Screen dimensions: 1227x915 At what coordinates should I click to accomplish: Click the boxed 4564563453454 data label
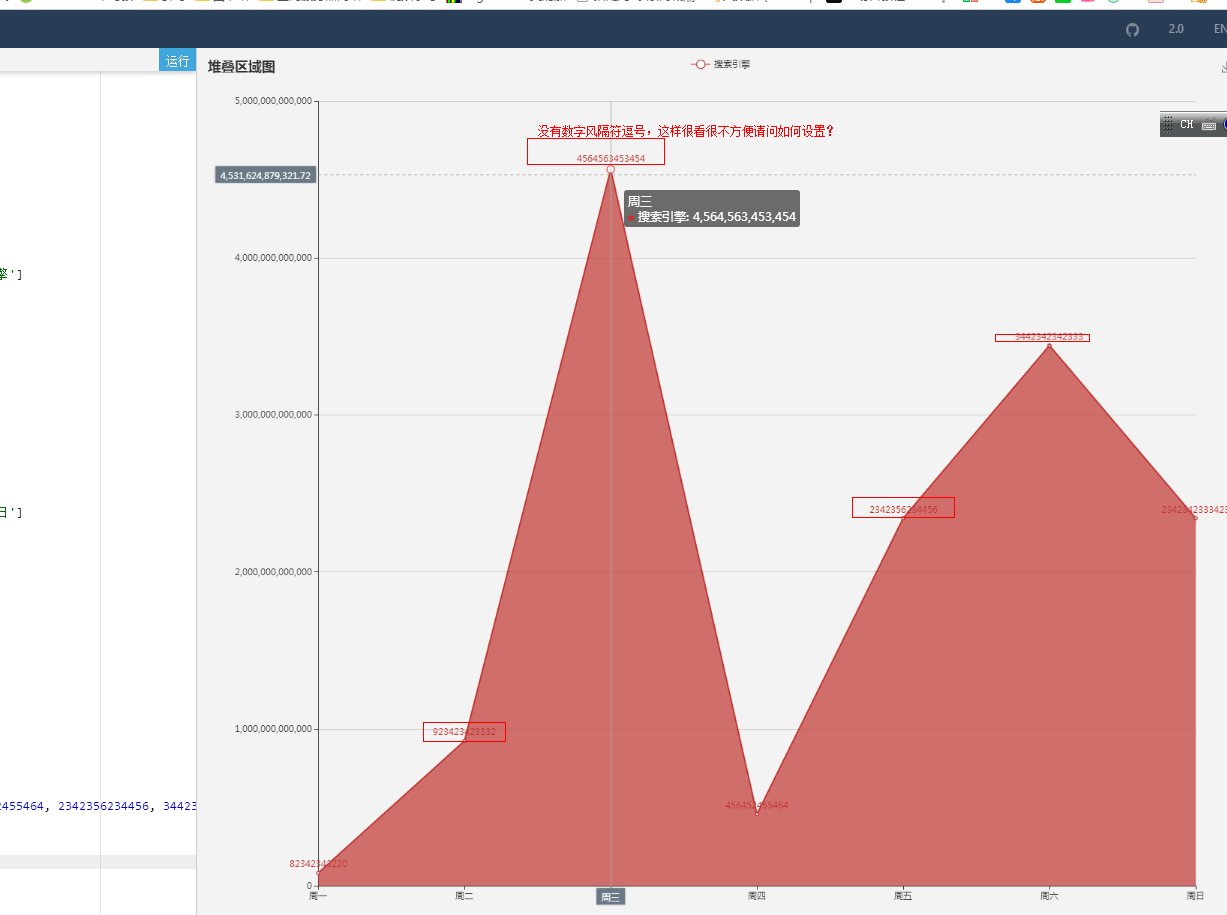coord(595,152)
